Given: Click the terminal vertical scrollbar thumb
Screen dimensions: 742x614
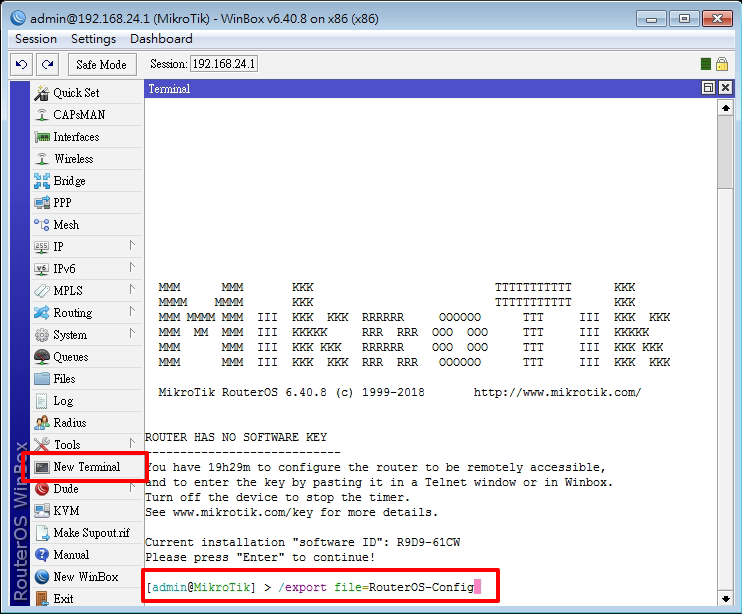Looking at the screenshot, I should 725,152.
